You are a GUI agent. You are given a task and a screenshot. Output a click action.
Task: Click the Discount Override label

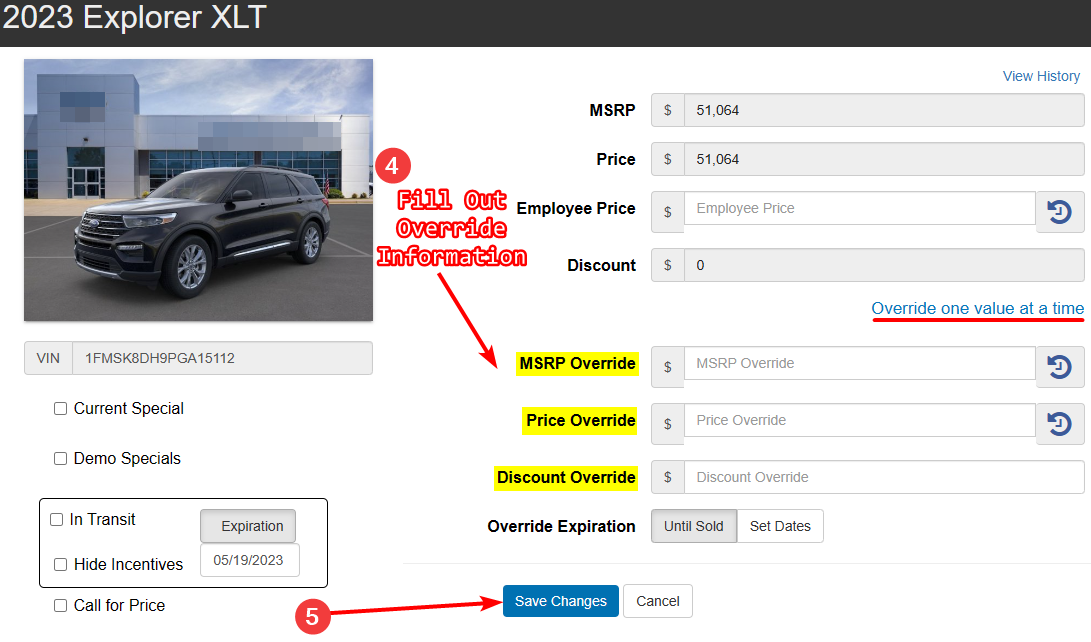[566, 478]
